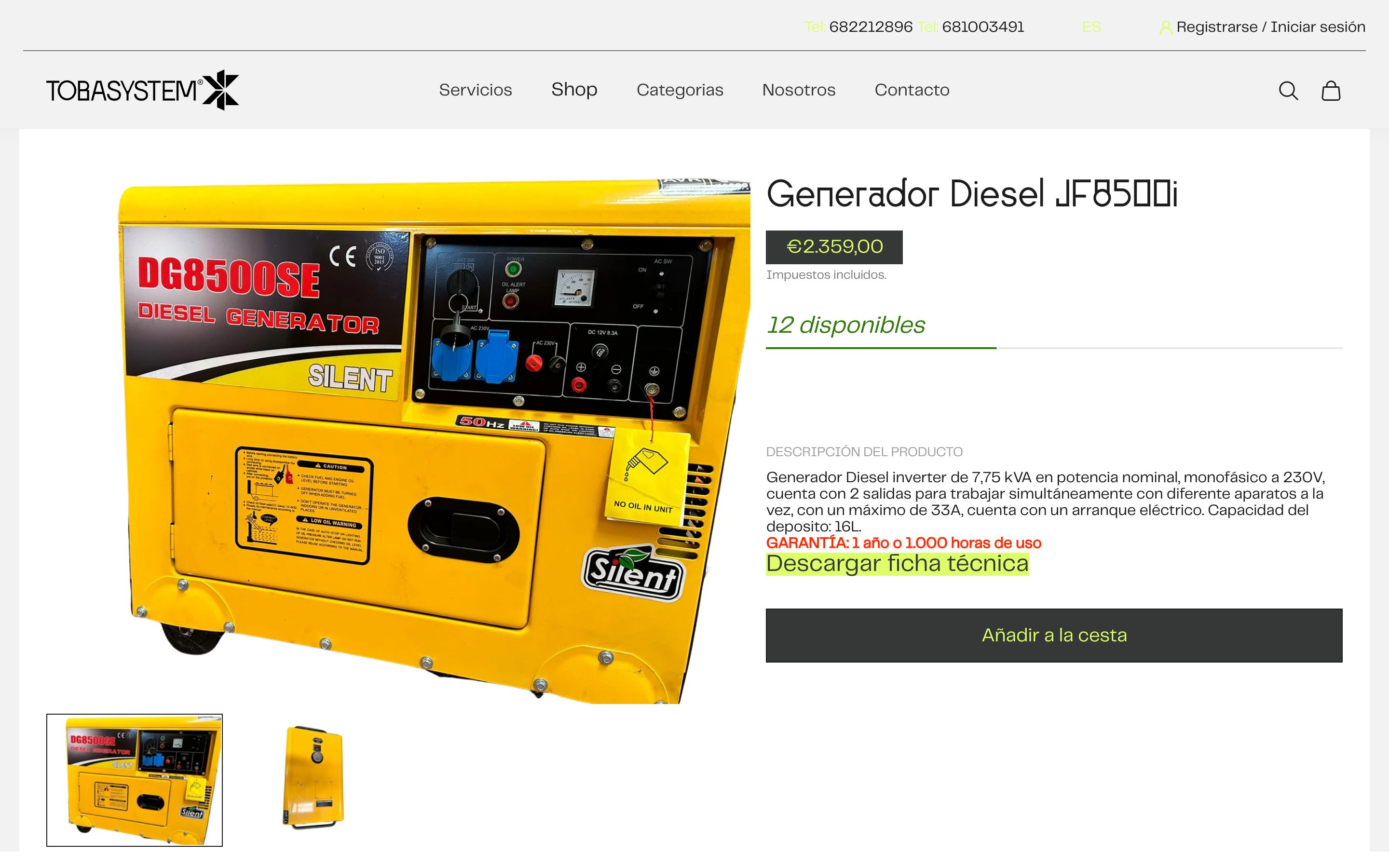This screenshot has height=868, width=1389.
Task: Click the stock availability progress bar
Action: point(1054,348)
